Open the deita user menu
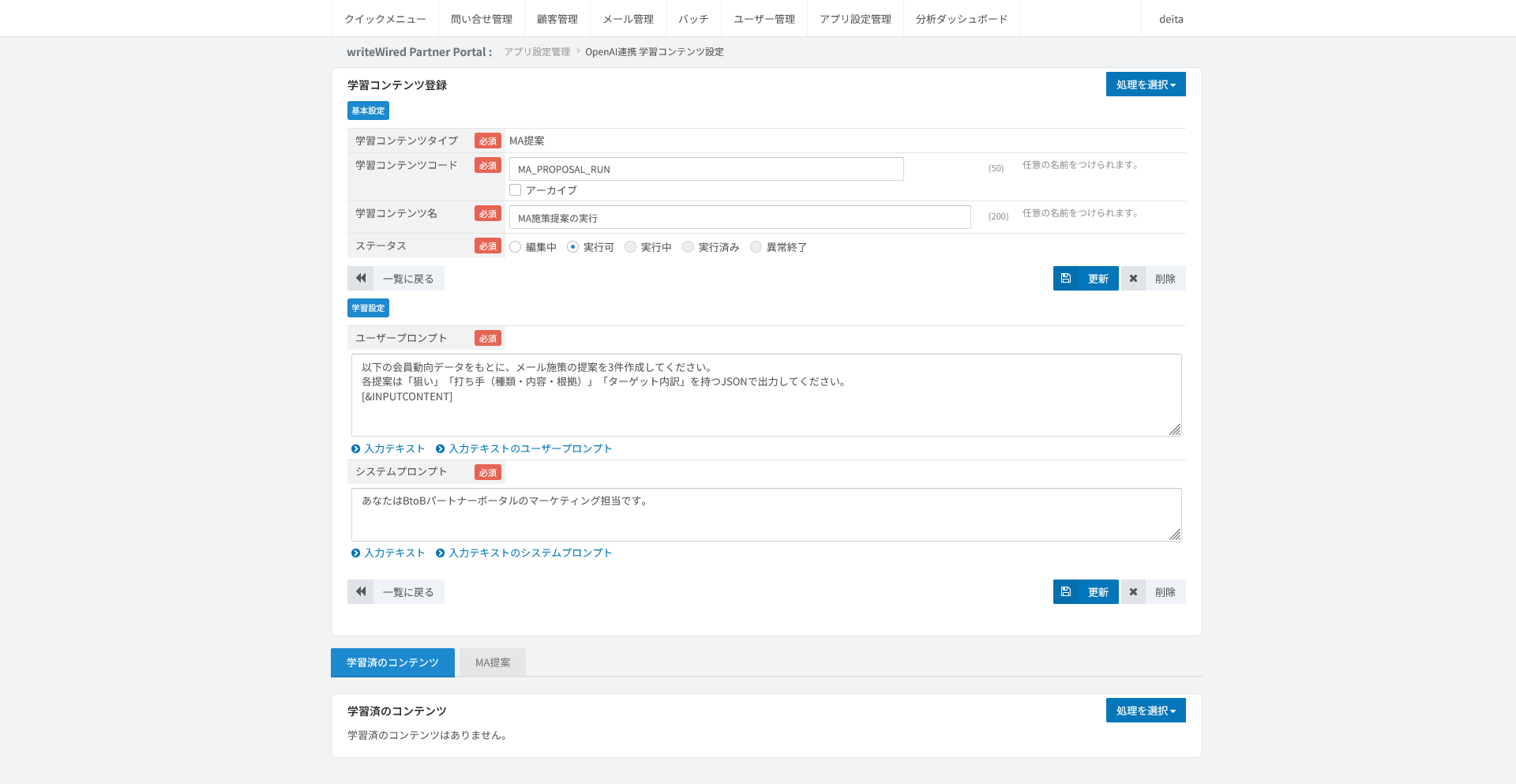 click(1171, 19)
